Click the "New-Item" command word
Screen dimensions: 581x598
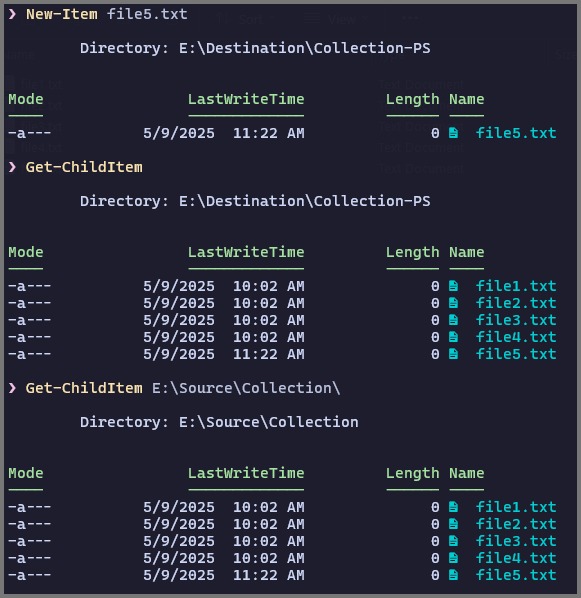coord(61,14)
